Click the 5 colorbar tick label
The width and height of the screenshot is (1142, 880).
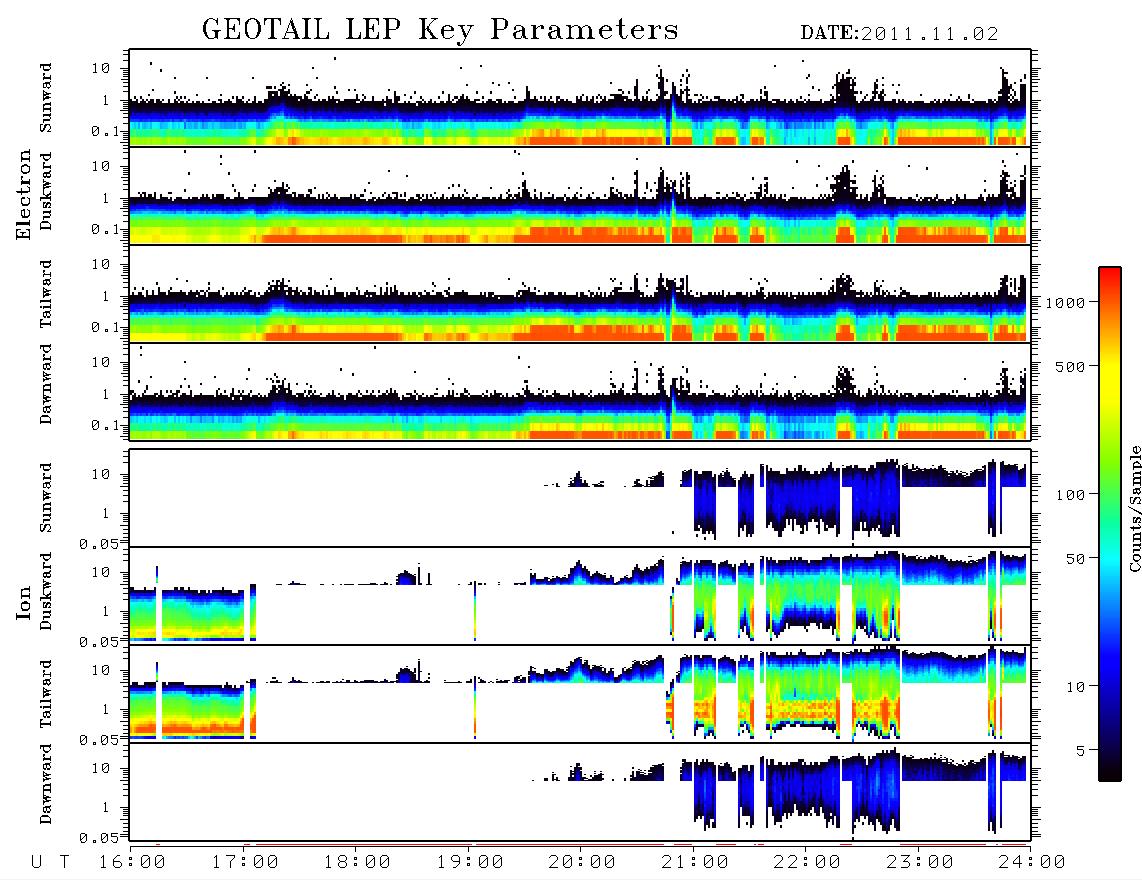1081,751
